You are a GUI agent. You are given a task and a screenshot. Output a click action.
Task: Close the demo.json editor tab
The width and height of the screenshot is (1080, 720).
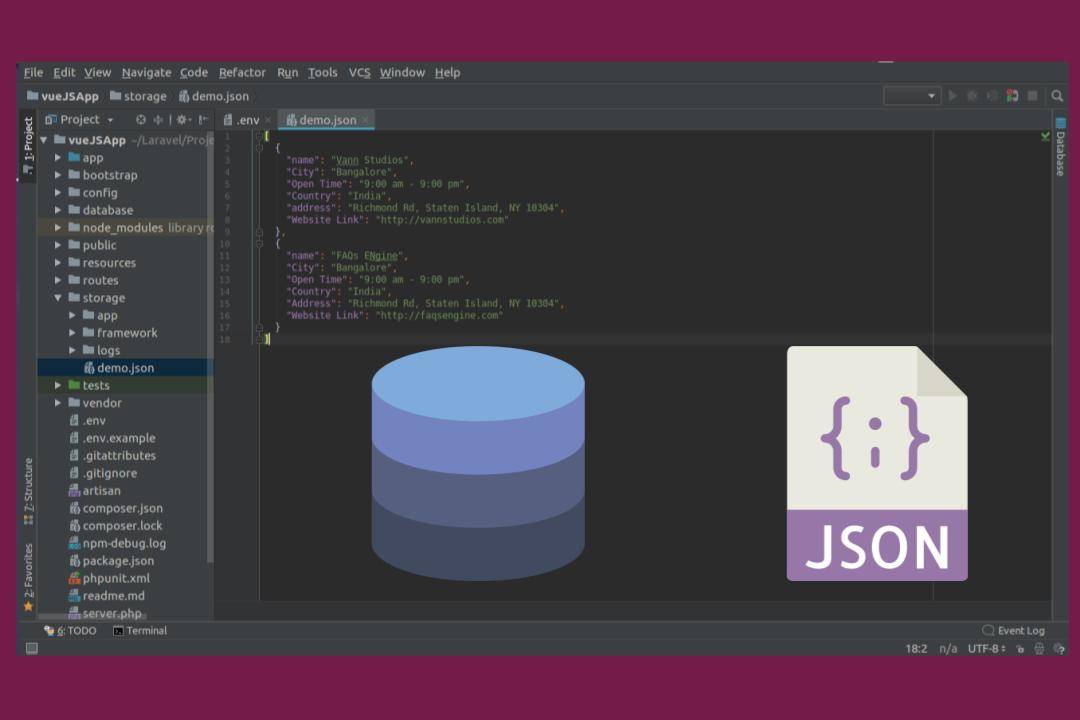point(365,120)
